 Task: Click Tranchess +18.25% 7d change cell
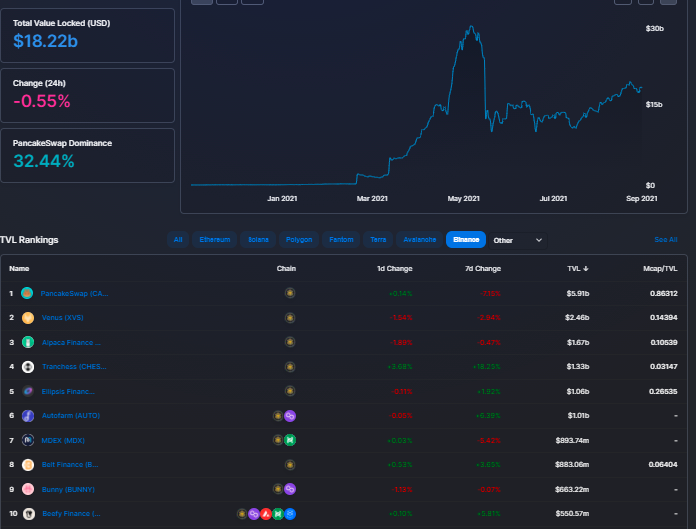click(487, 367)
